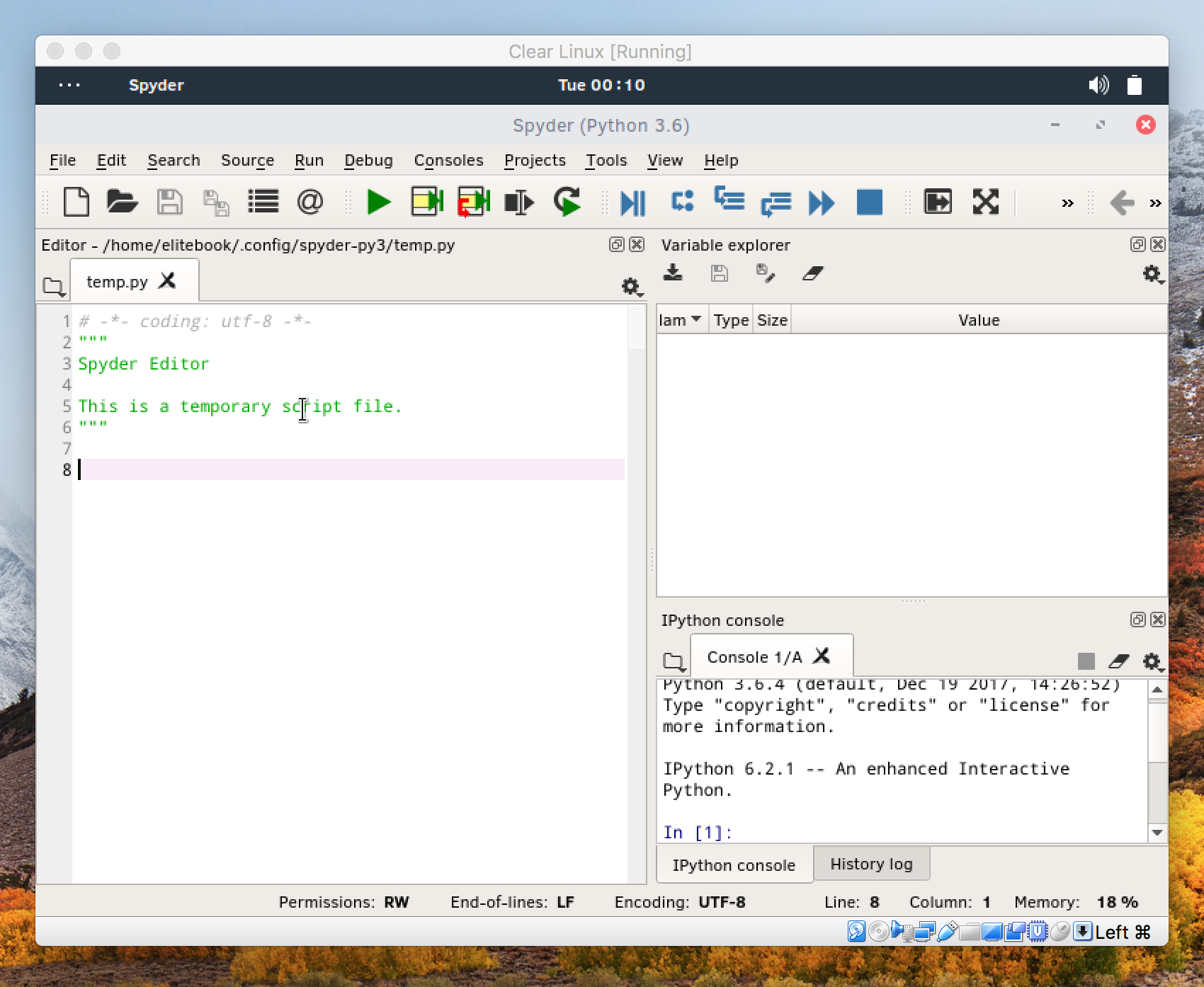Image resolution: width=1204 pixels, height=987 pixels.
Task: Open Variable explorer options gear menu
Action: (x=1153, y=274)
